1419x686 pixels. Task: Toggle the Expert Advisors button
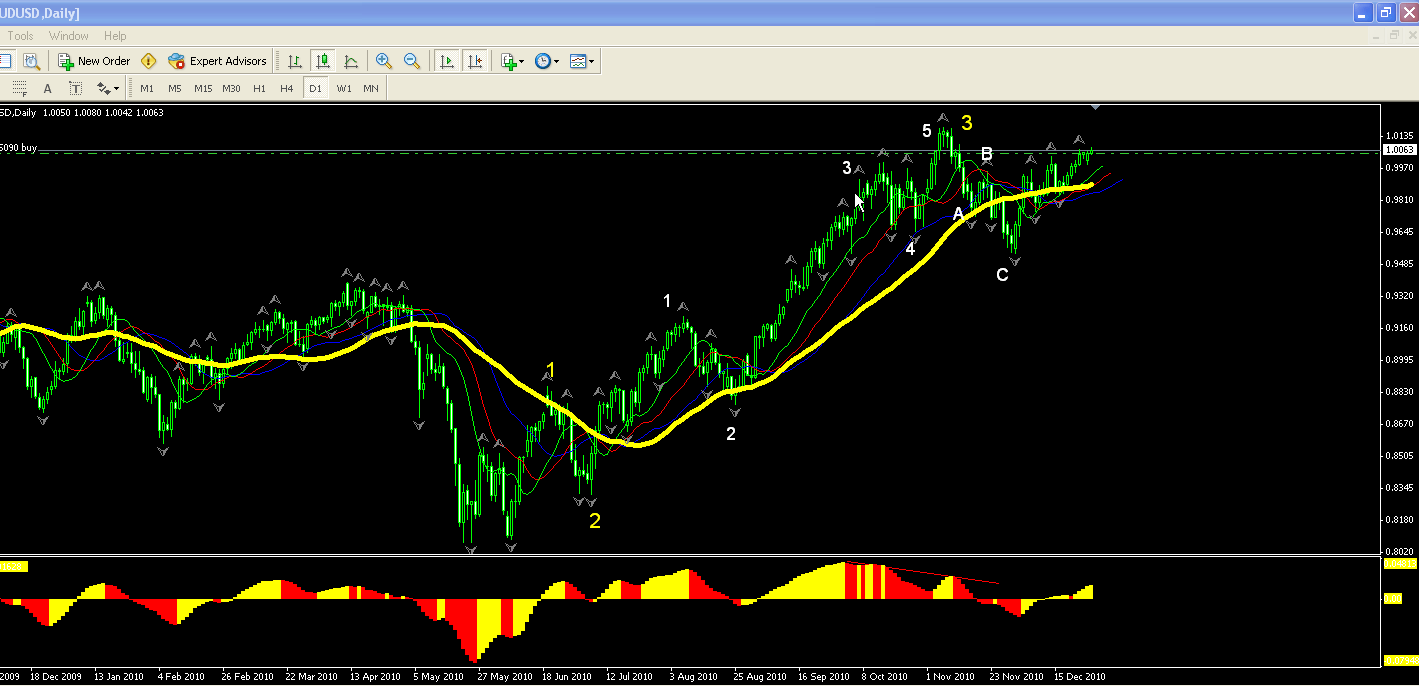click(x=217, y=61)
